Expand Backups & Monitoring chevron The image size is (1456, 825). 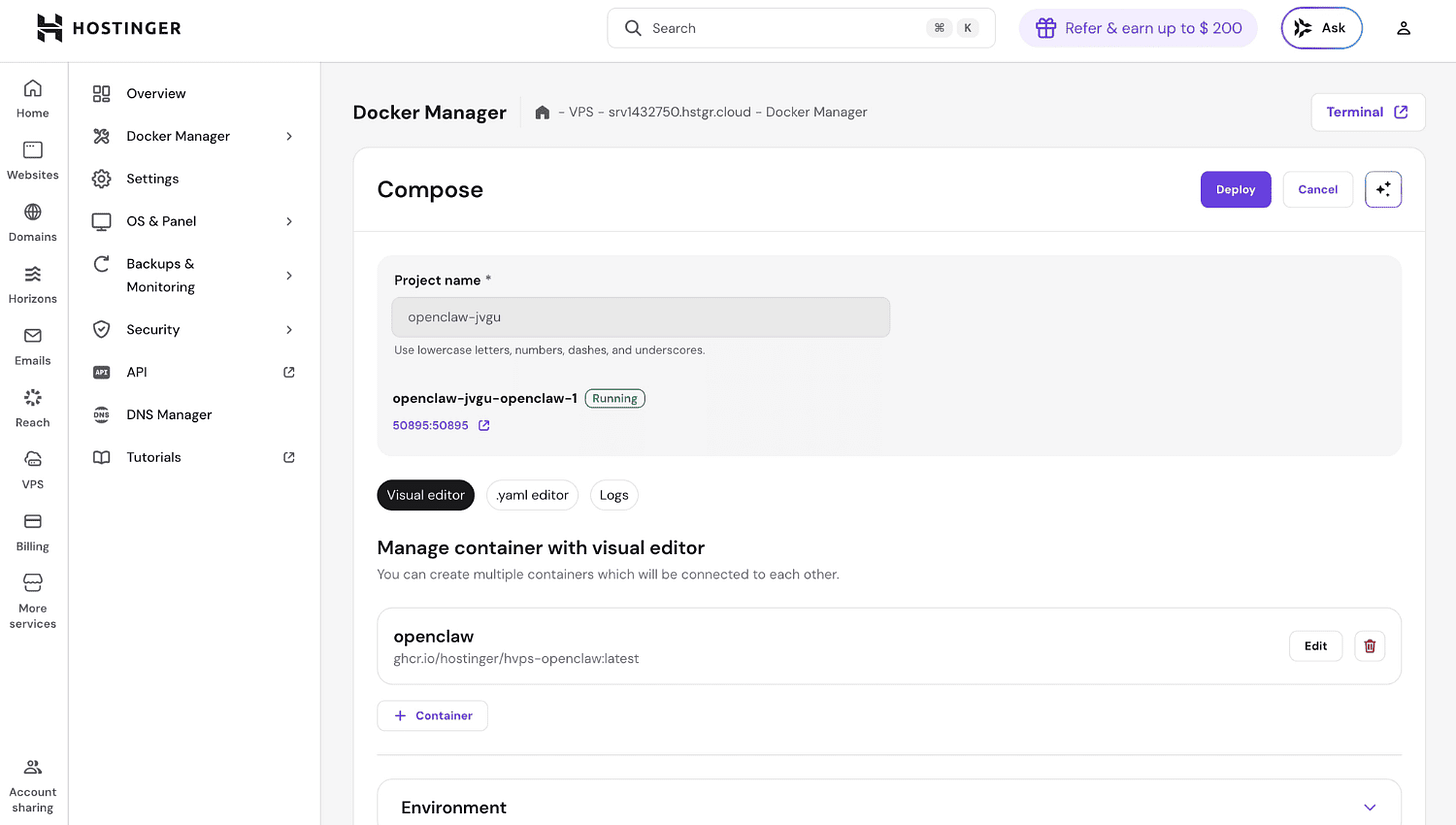[289, 275]
